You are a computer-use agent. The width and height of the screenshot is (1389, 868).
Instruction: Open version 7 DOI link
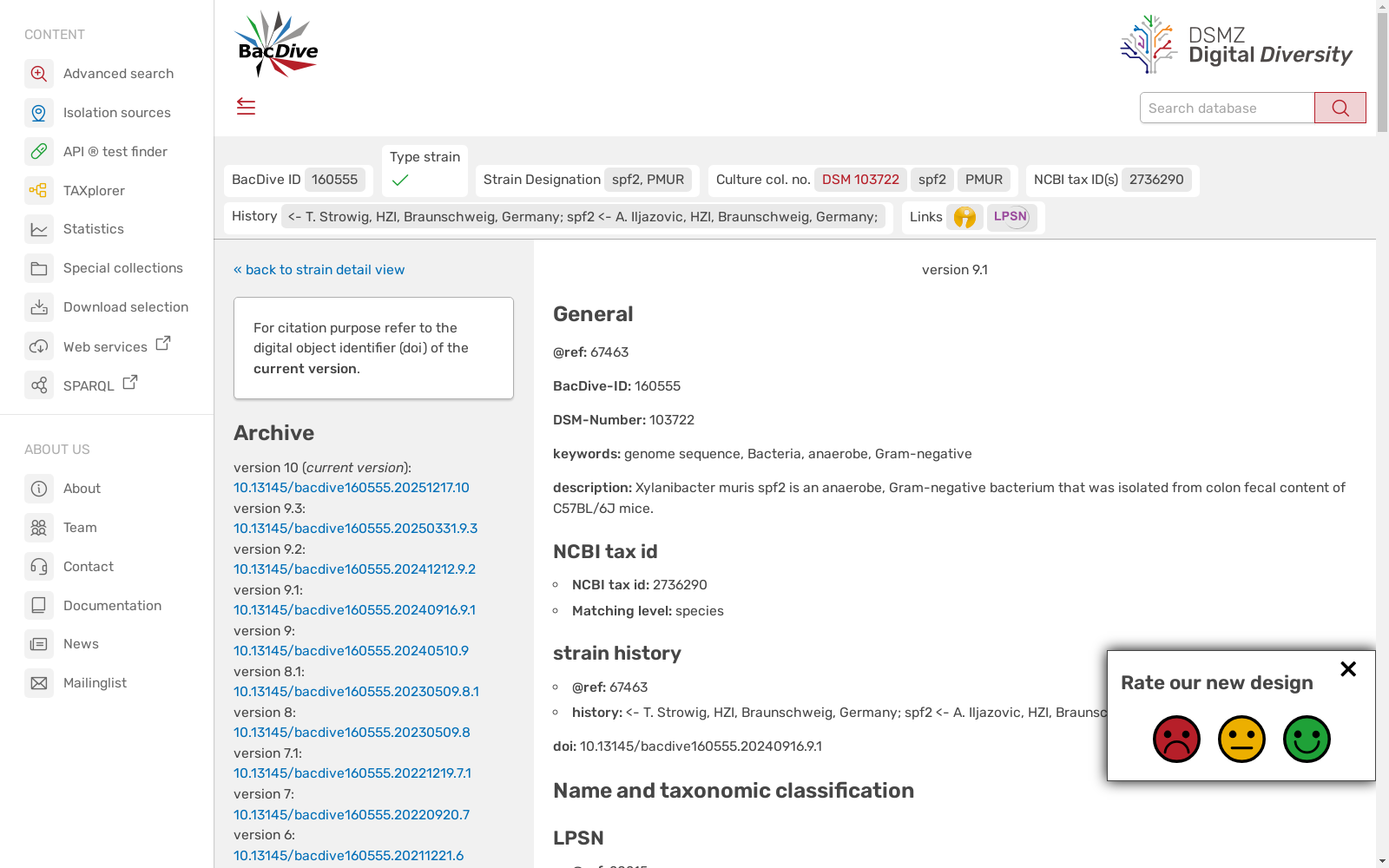tap(352, 815)
